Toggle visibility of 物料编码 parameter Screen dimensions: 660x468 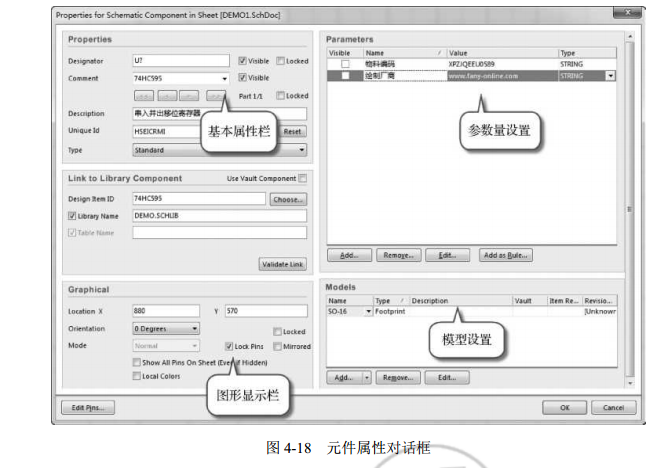pos(345,64)
